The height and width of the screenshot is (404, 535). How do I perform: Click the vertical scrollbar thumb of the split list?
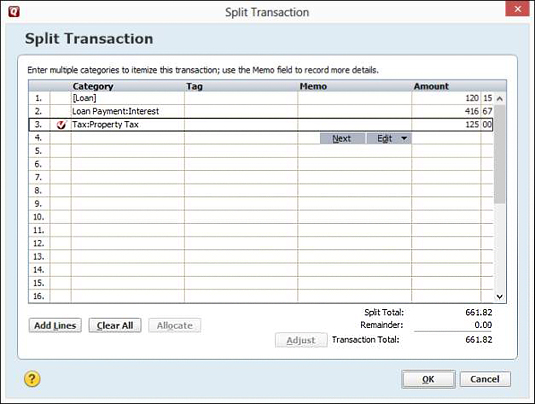(x=500, y=154)
